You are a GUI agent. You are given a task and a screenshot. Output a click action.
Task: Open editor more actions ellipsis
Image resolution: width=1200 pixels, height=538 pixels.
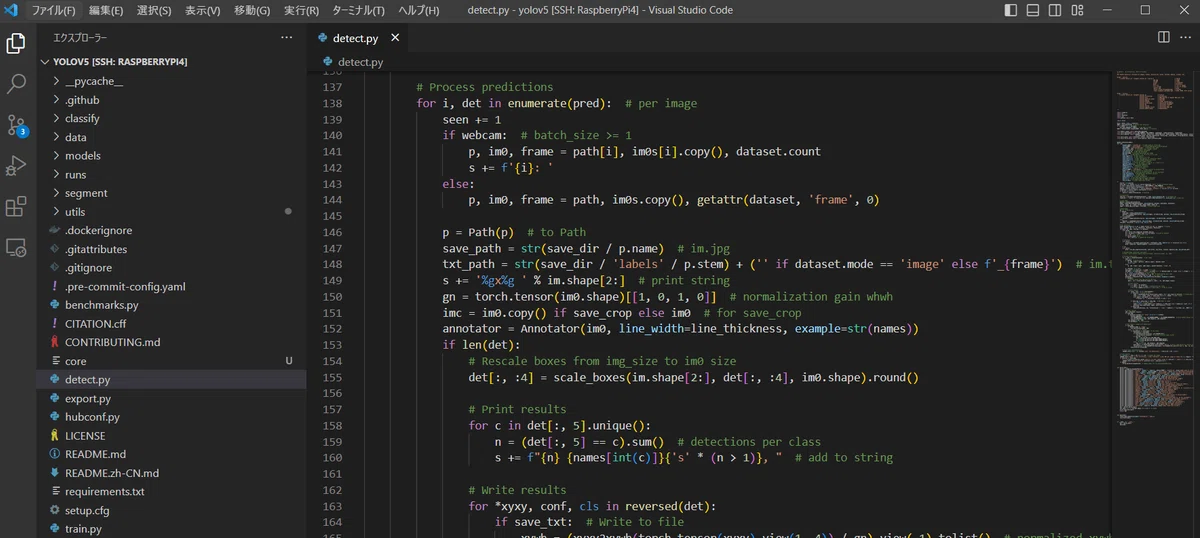tap(1186, 37)
